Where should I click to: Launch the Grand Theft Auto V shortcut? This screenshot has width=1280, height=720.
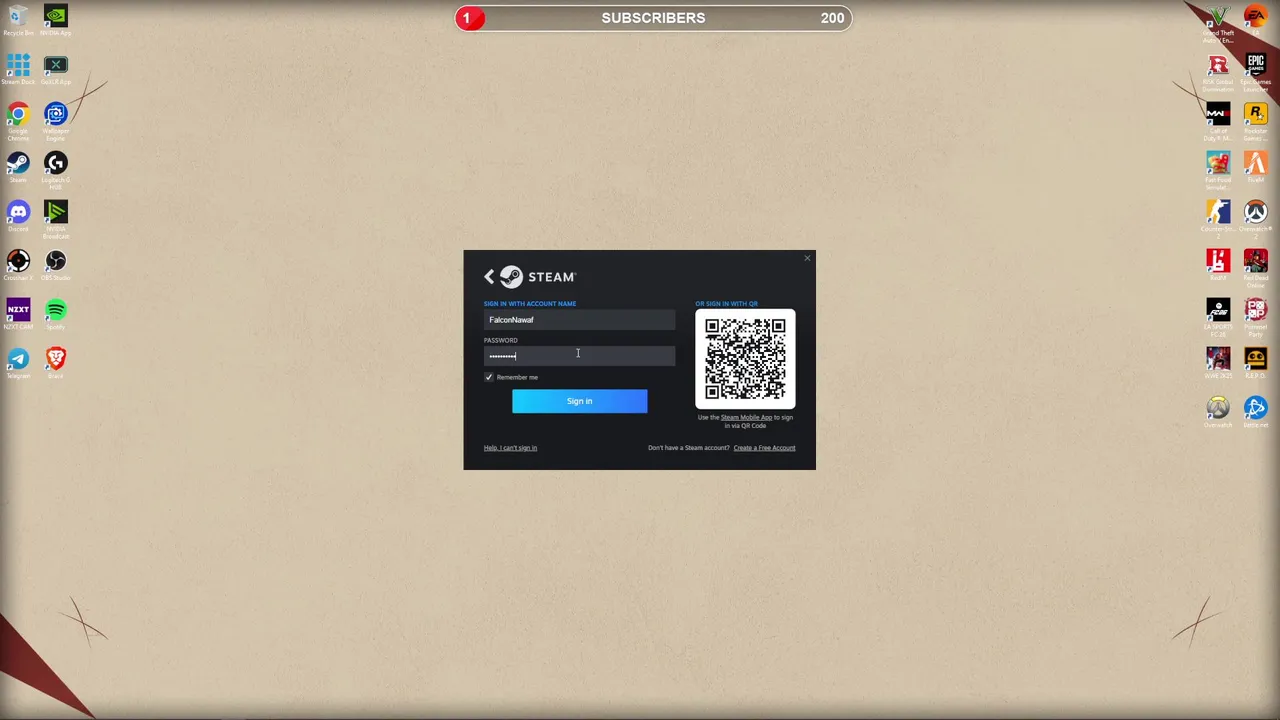1218,22
